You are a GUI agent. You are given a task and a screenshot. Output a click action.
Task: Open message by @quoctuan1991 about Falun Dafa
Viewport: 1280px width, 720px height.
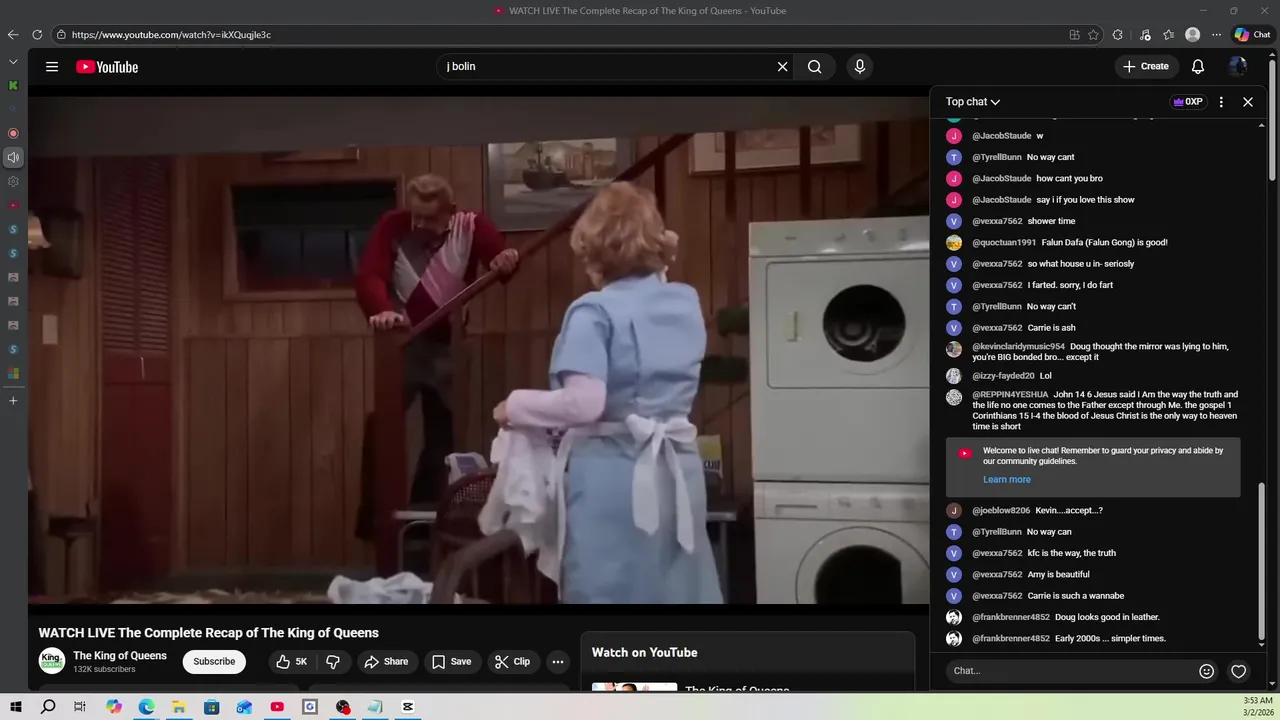(x=1105, y=242)
